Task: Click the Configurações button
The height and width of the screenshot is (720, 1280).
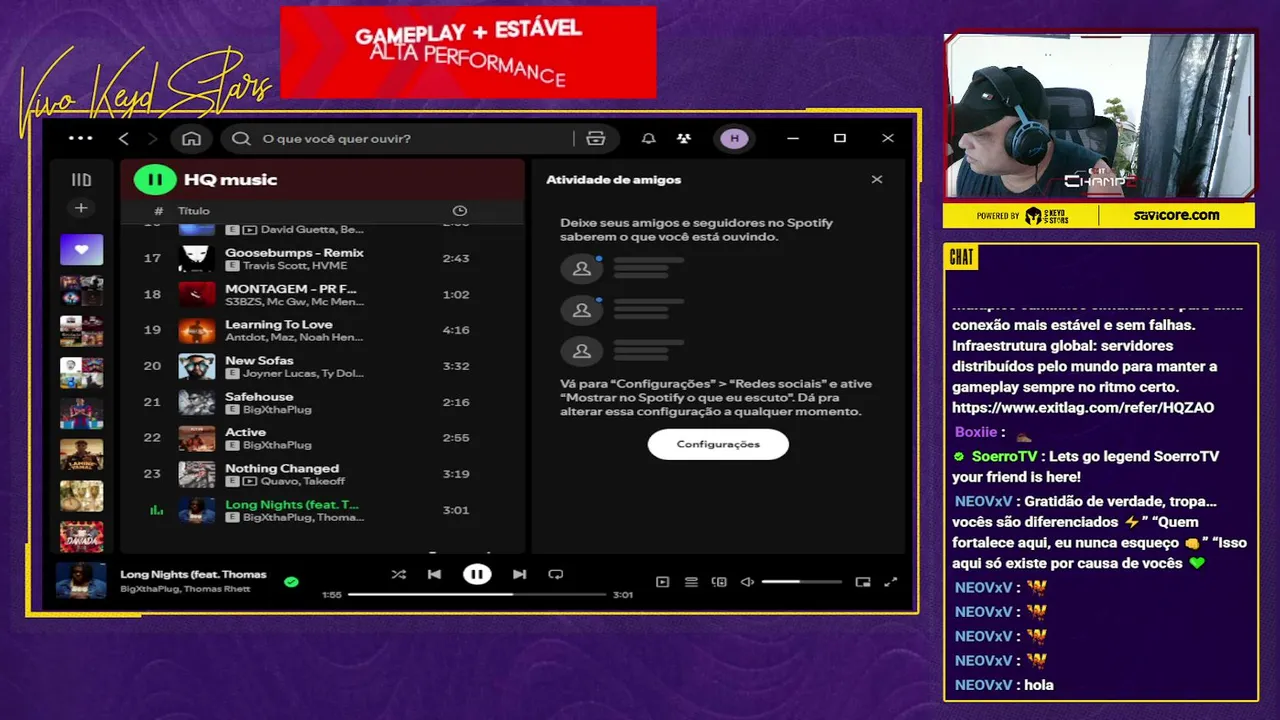Action: pos(718,444)
